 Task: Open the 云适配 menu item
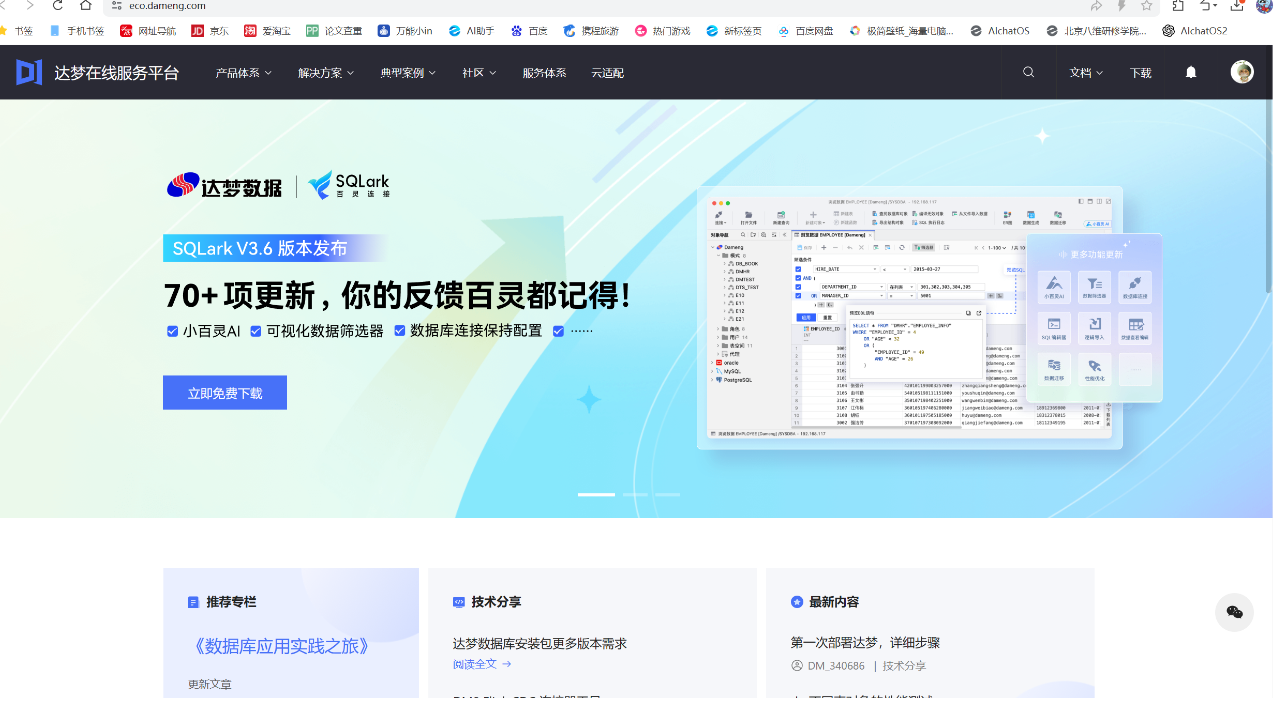tap(607, 73)
